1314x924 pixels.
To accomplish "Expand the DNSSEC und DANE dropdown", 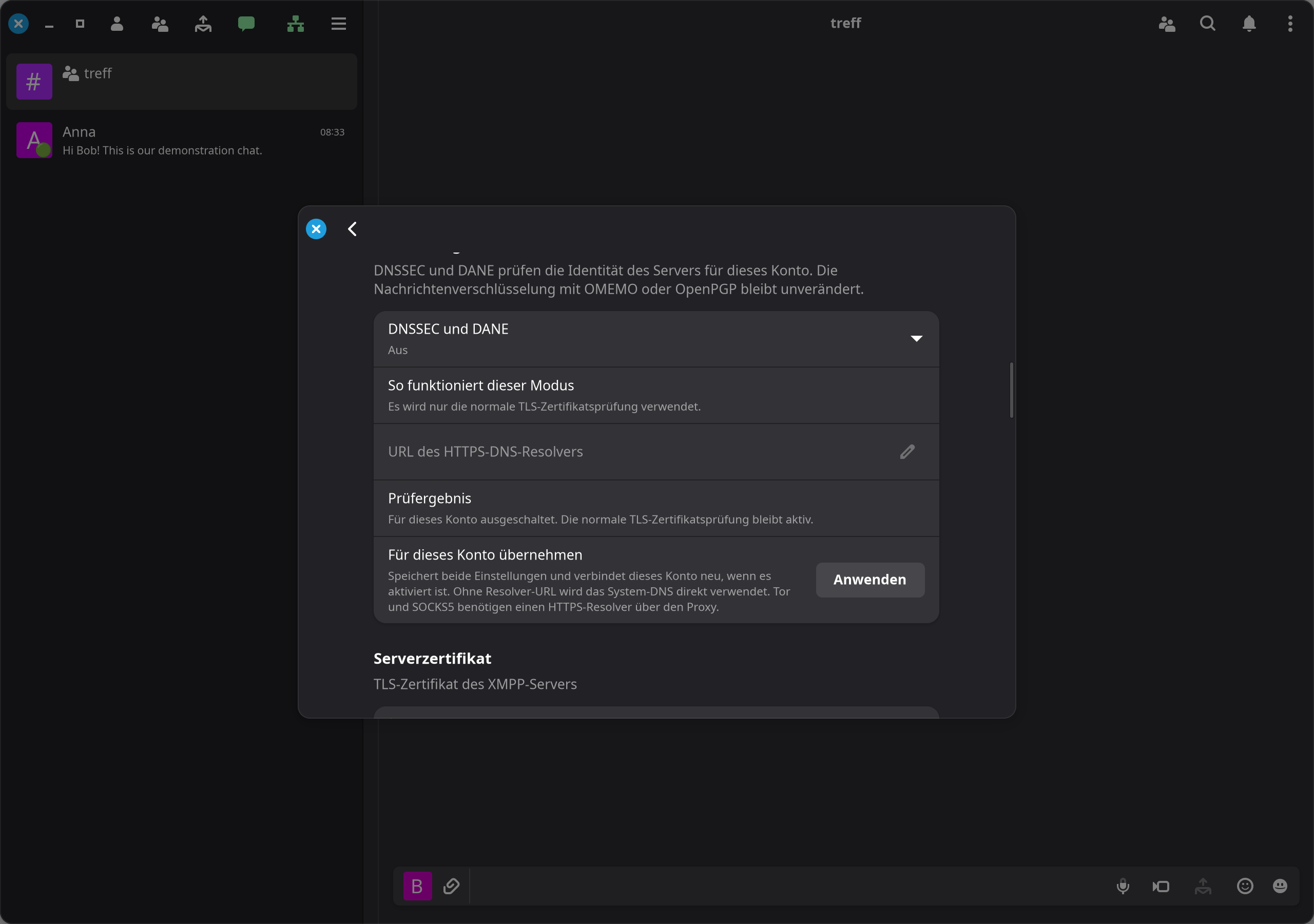I will (x=656, y=339).
